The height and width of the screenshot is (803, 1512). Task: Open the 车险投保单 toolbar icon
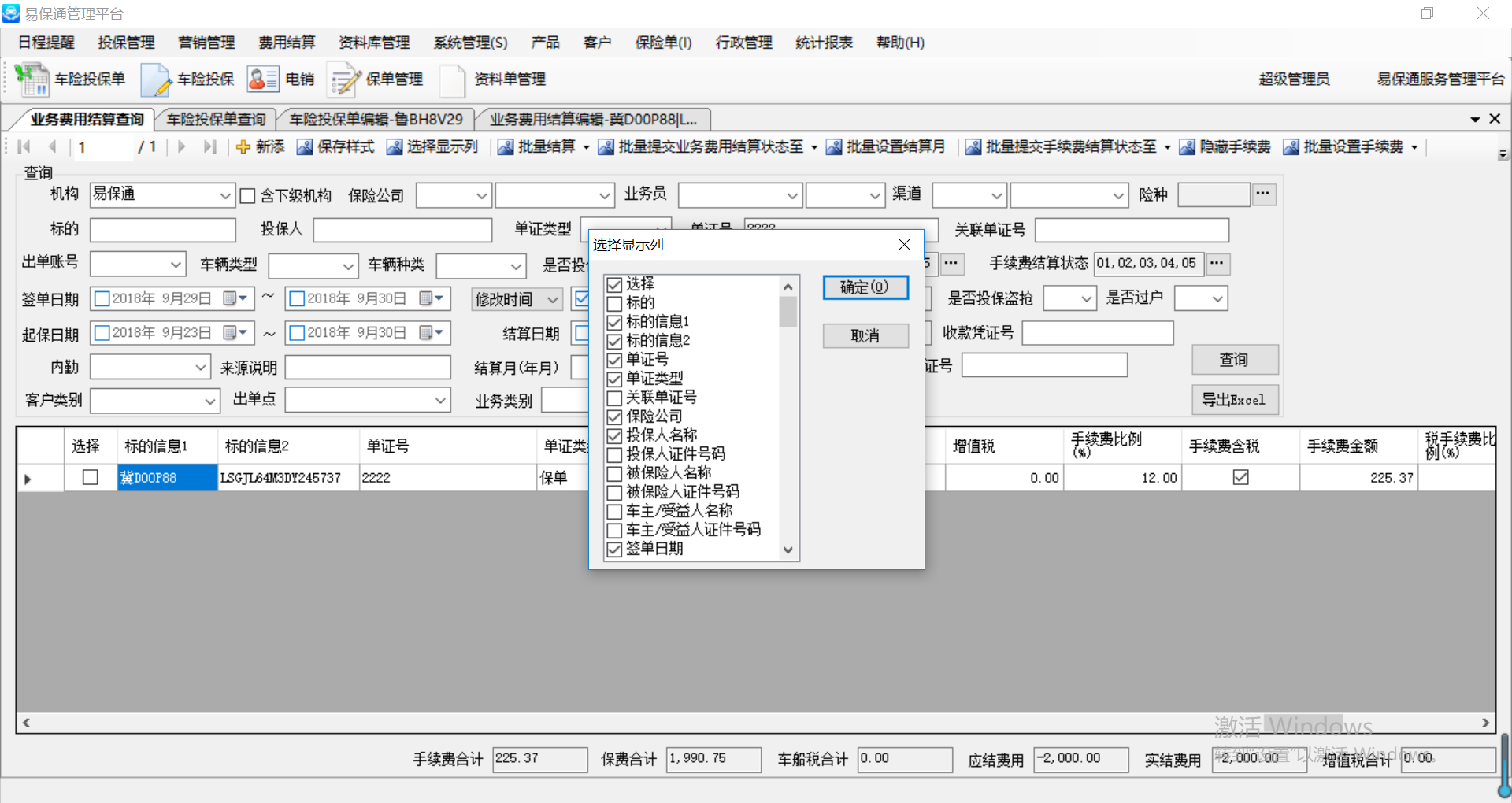click(x=32, y=80)
